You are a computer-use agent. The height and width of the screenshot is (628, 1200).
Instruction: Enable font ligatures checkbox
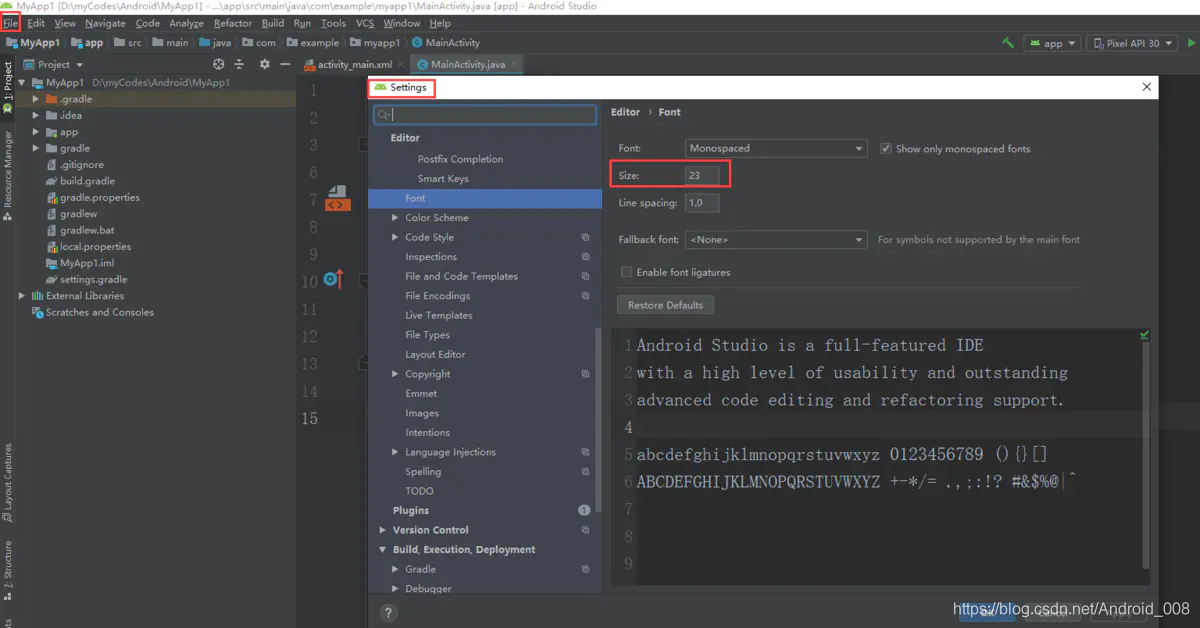627,272
